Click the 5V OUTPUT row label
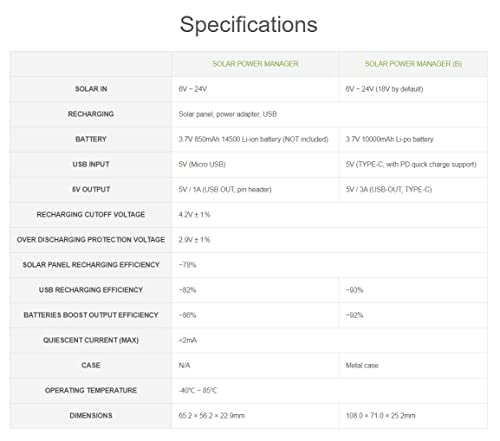This screenshot has height=441, width=500. tap(91, 189)
